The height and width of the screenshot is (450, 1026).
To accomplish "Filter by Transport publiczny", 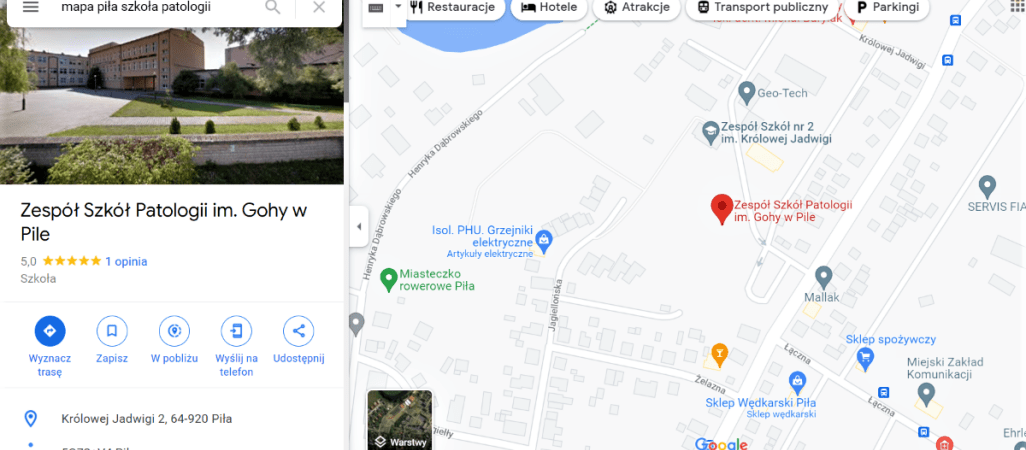I will [762, 8].
